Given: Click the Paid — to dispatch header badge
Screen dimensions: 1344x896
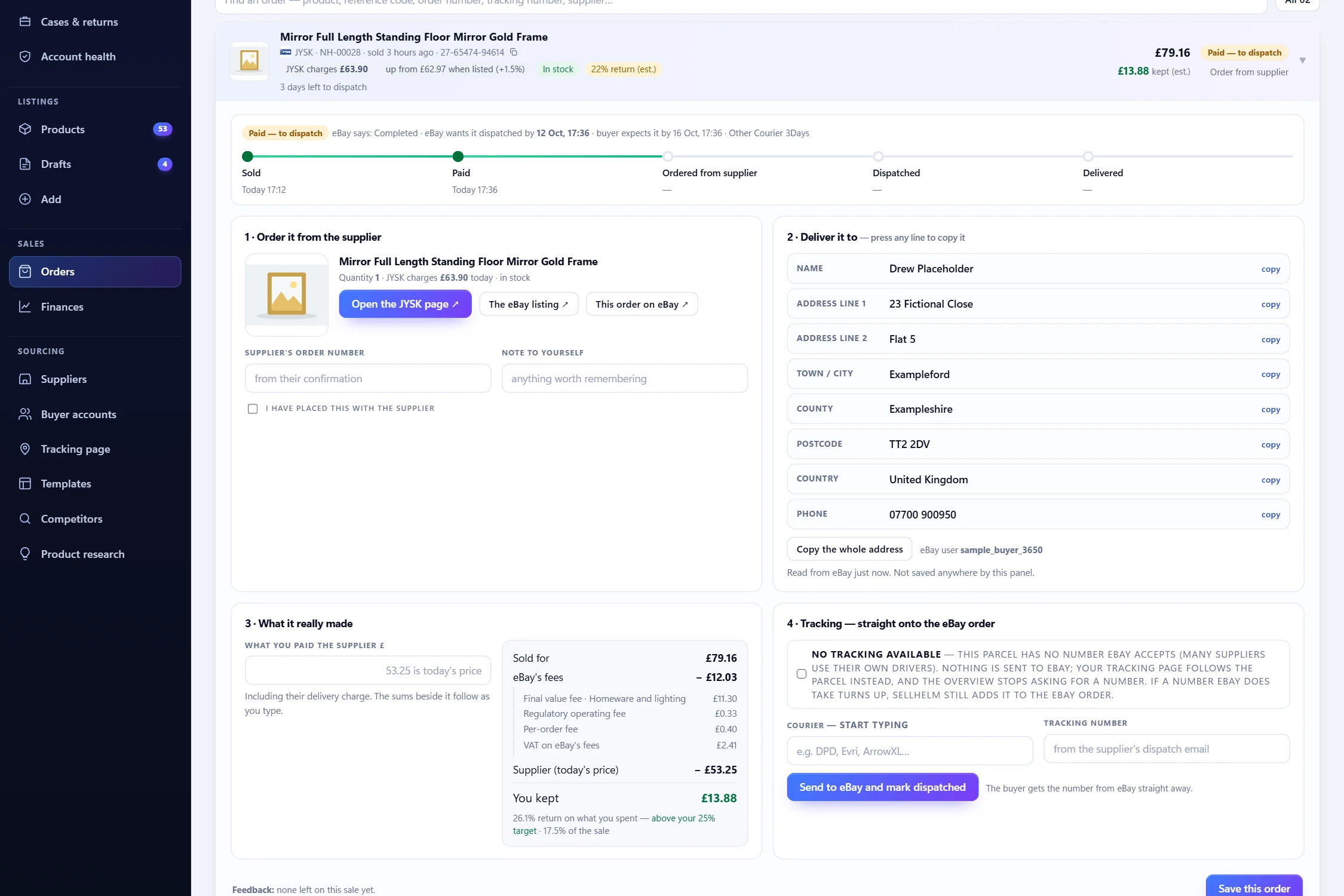Looking at the screenshot, I should [x=1244, y=53].
